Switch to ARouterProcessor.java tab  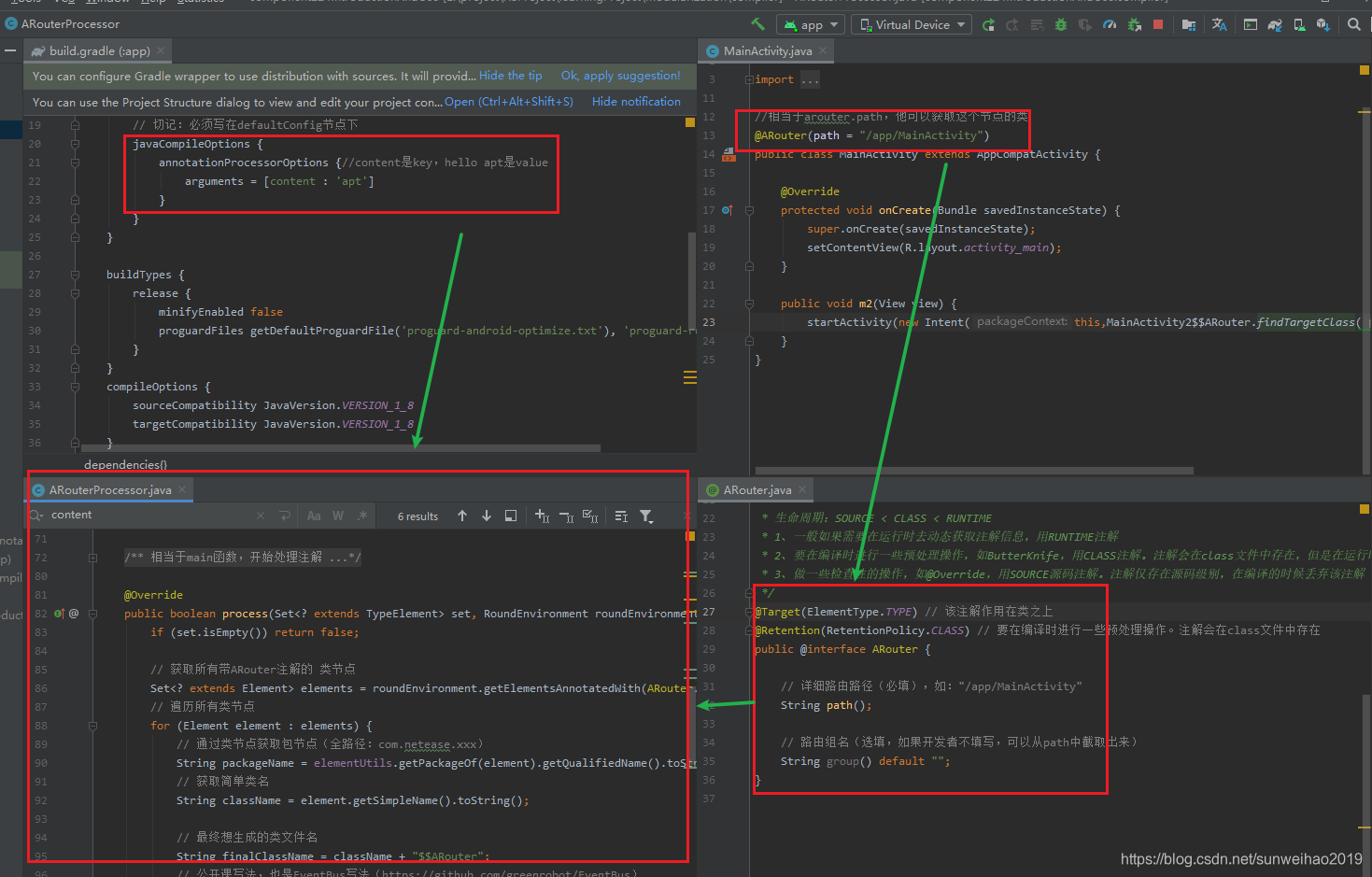click(x=110, y=490)
